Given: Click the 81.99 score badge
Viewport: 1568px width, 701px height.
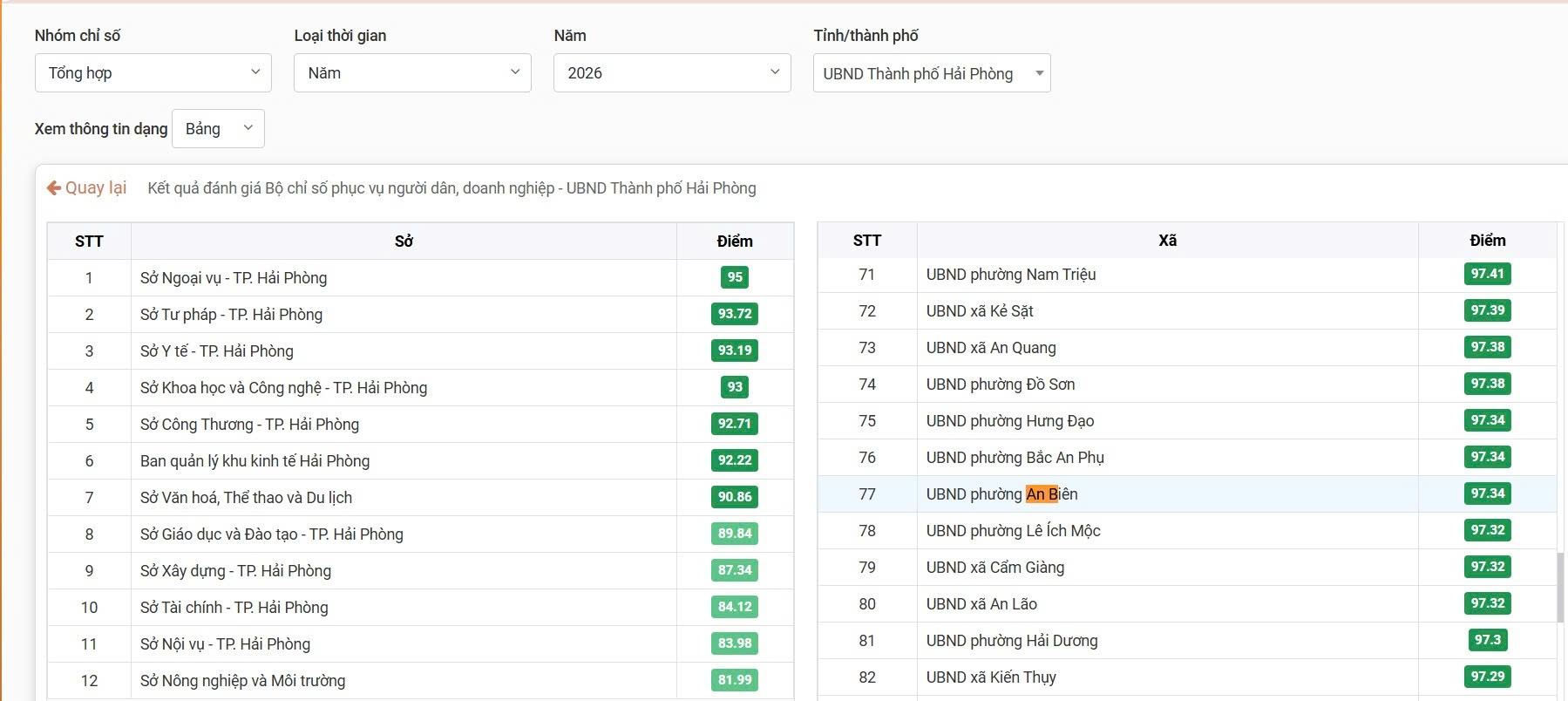Looking at the screenshot, I should (x=735, y=680).
